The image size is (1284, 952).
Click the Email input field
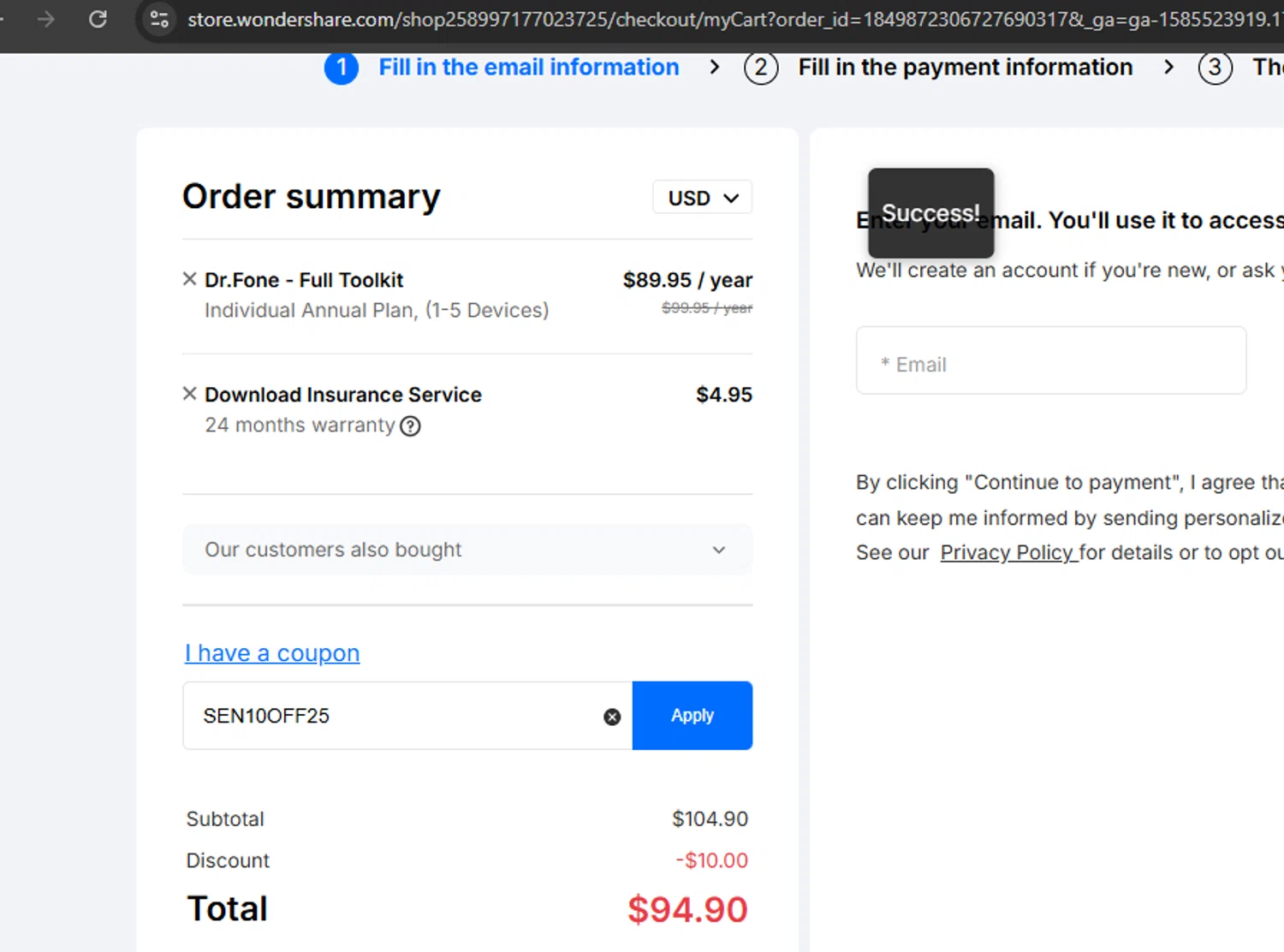[1051, 360]
